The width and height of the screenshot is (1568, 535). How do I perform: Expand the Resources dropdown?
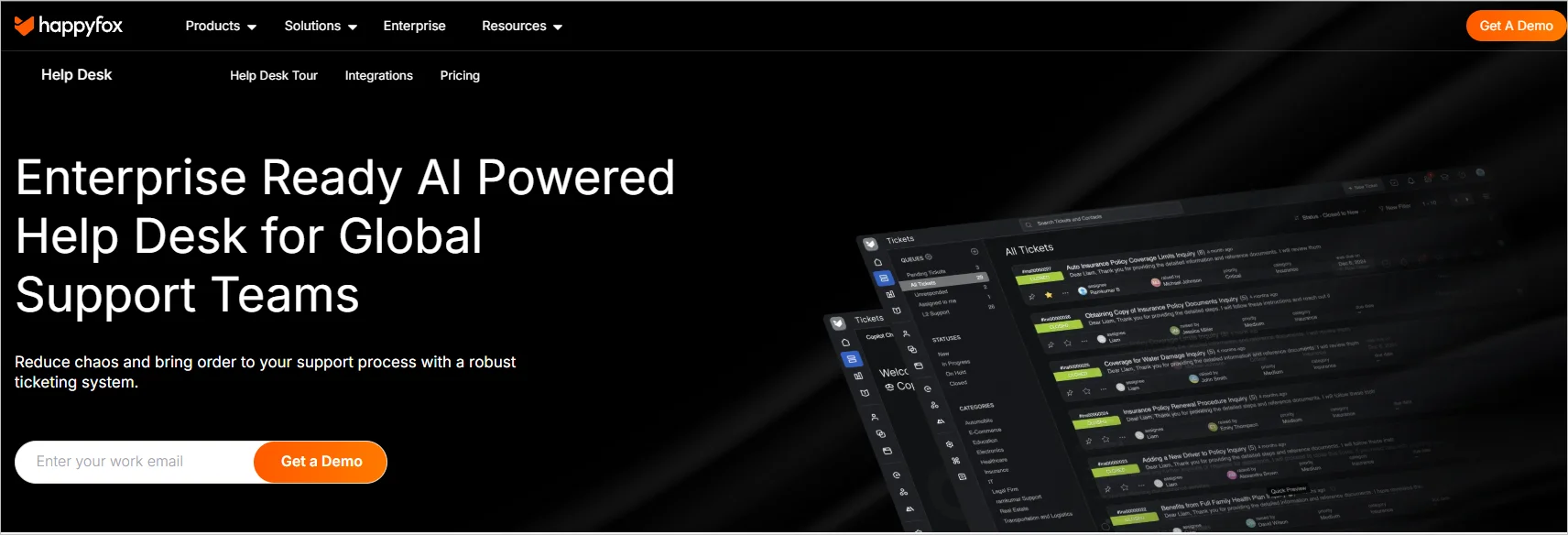tap(522, 26)
